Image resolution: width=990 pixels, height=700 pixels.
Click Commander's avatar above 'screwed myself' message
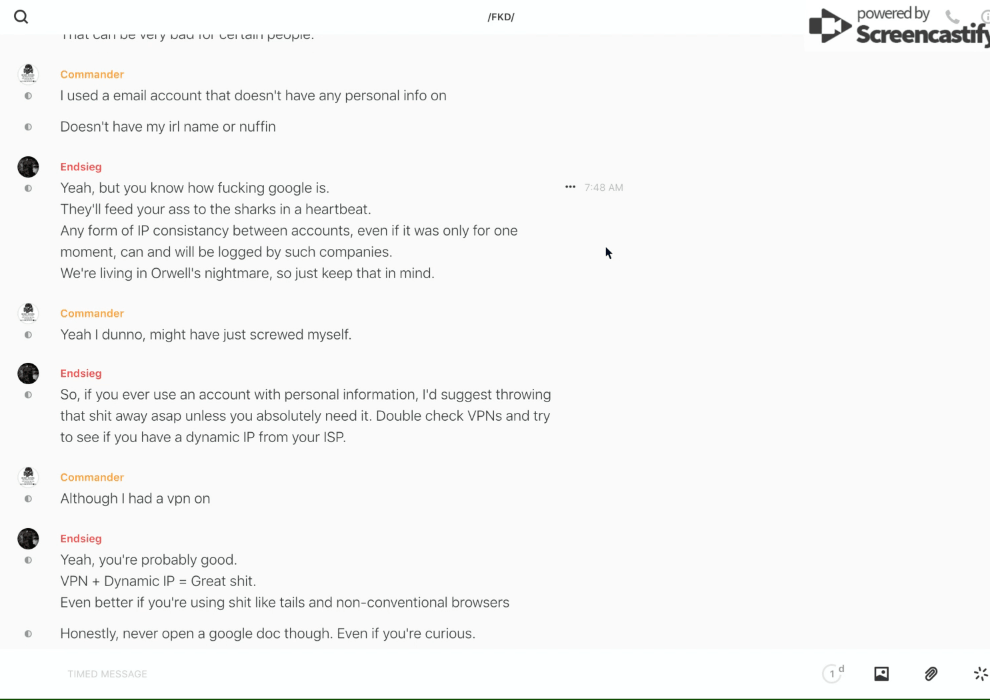[x=28, y=312]
